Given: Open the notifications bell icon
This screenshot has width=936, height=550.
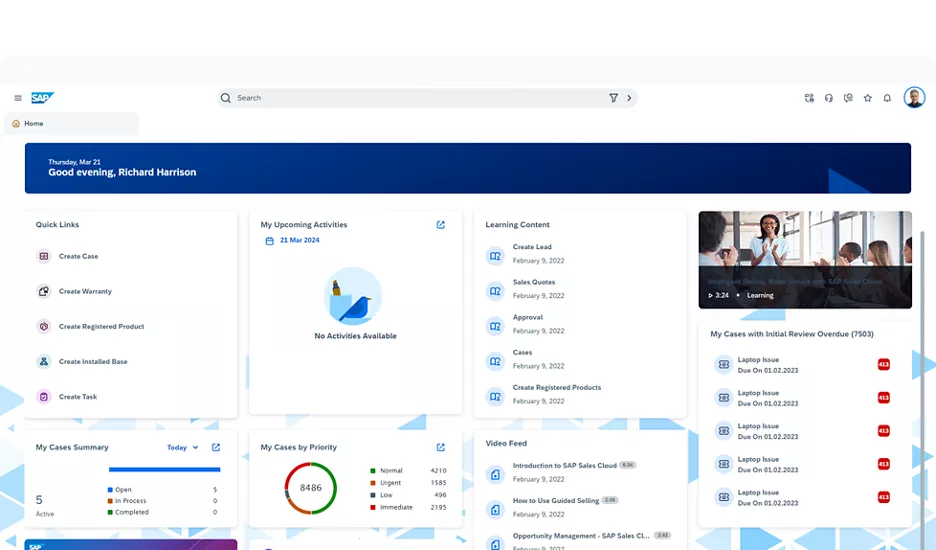Looking at the screenshot, I should [887, 98].
